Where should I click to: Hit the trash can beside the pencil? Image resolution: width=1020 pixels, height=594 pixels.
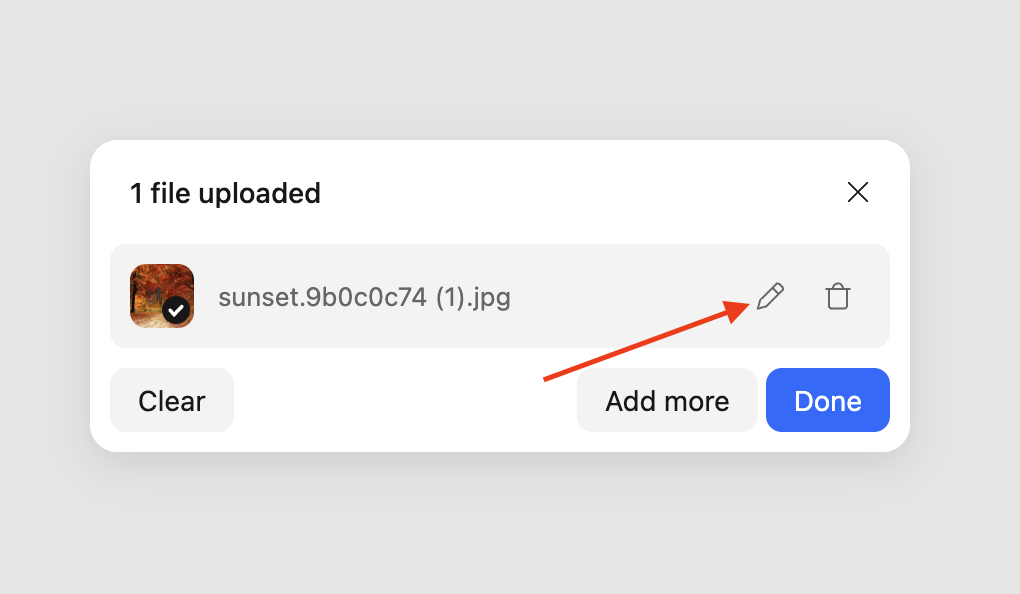[838, 296]
